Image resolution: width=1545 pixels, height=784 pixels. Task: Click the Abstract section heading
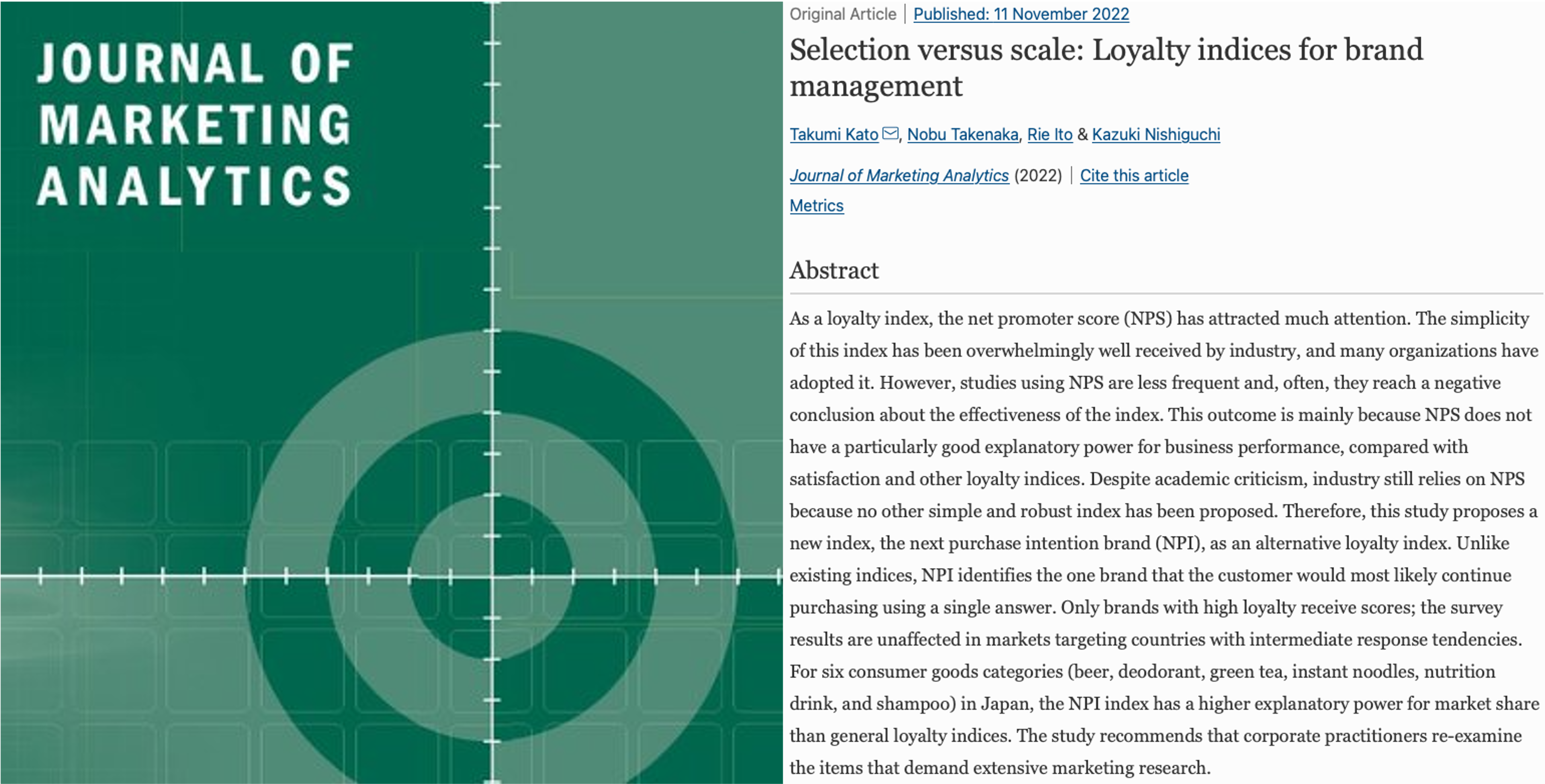click(x=834, y=271)
